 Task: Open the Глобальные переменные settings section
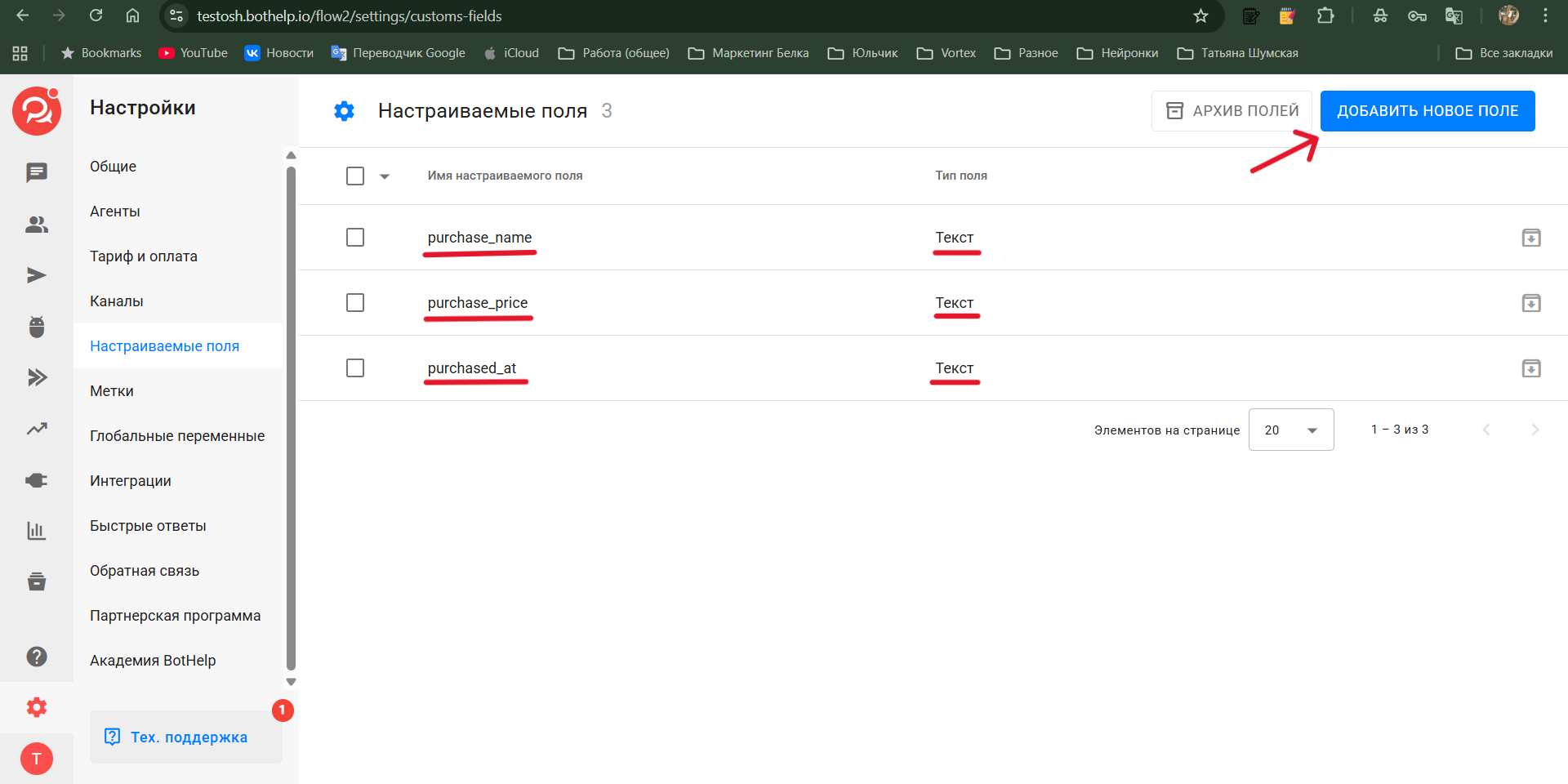coord(177,436)
